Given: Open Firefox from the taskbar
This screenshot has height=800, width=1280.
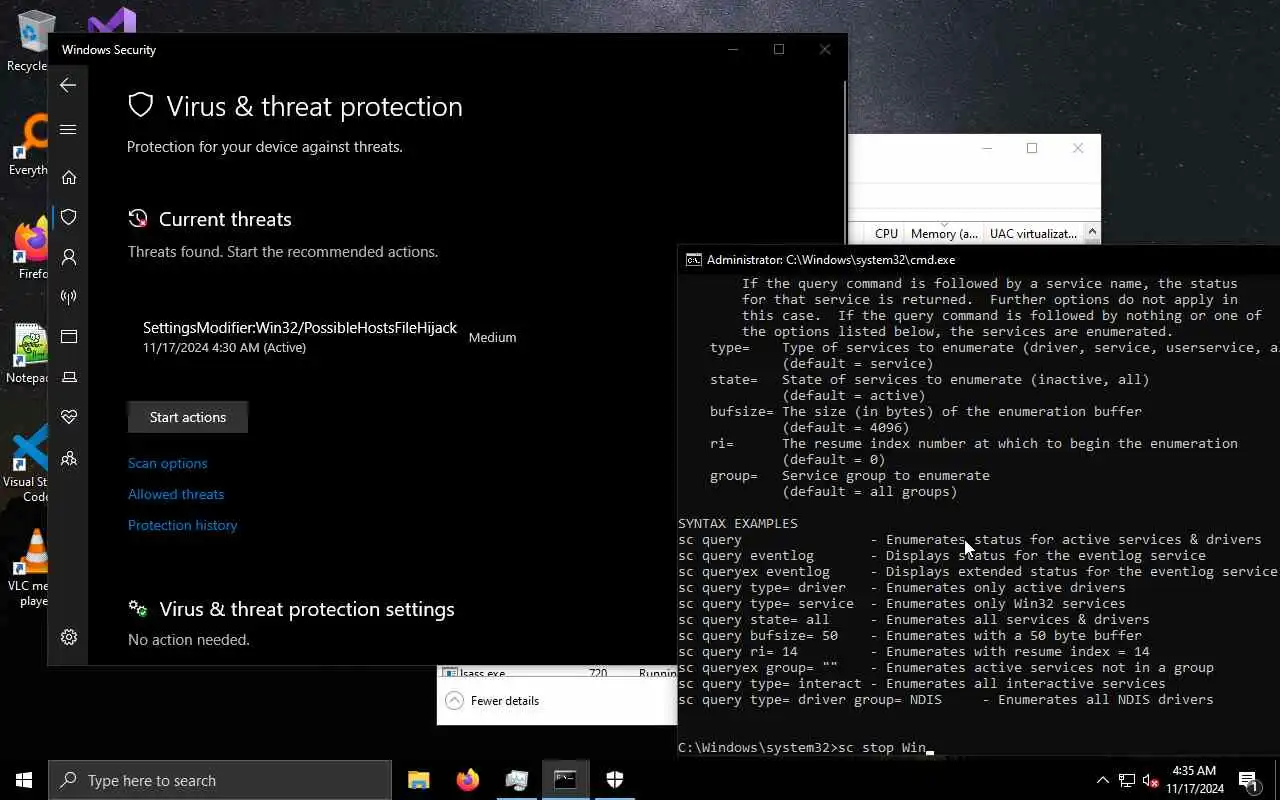Looking at the screenshot, I should [467, 780].
